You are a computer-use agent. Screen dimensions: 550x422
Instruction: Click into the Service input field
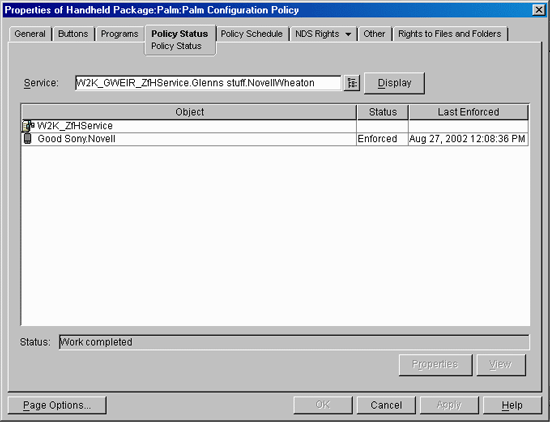coord(208,83)
